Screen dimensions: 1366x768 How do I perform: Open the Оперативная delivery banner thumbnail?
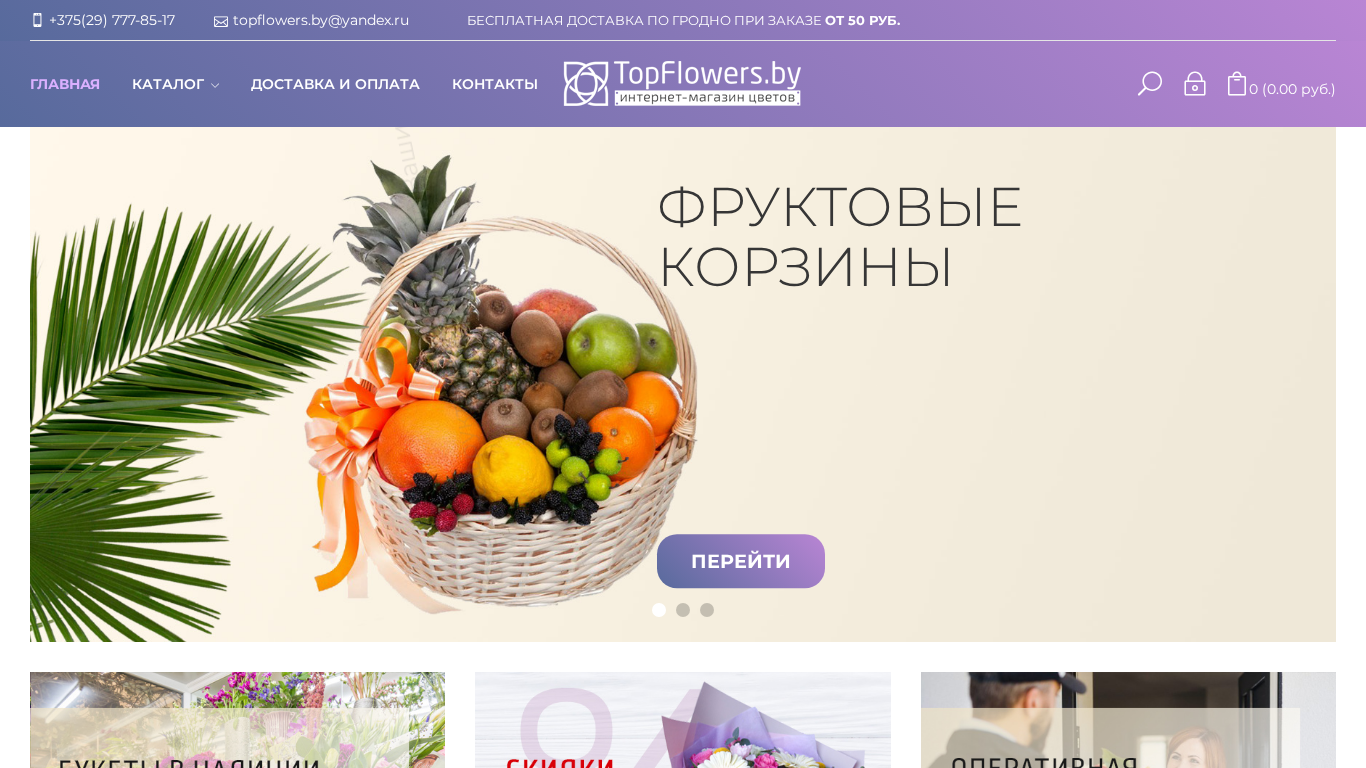(x=1128, y=720)
